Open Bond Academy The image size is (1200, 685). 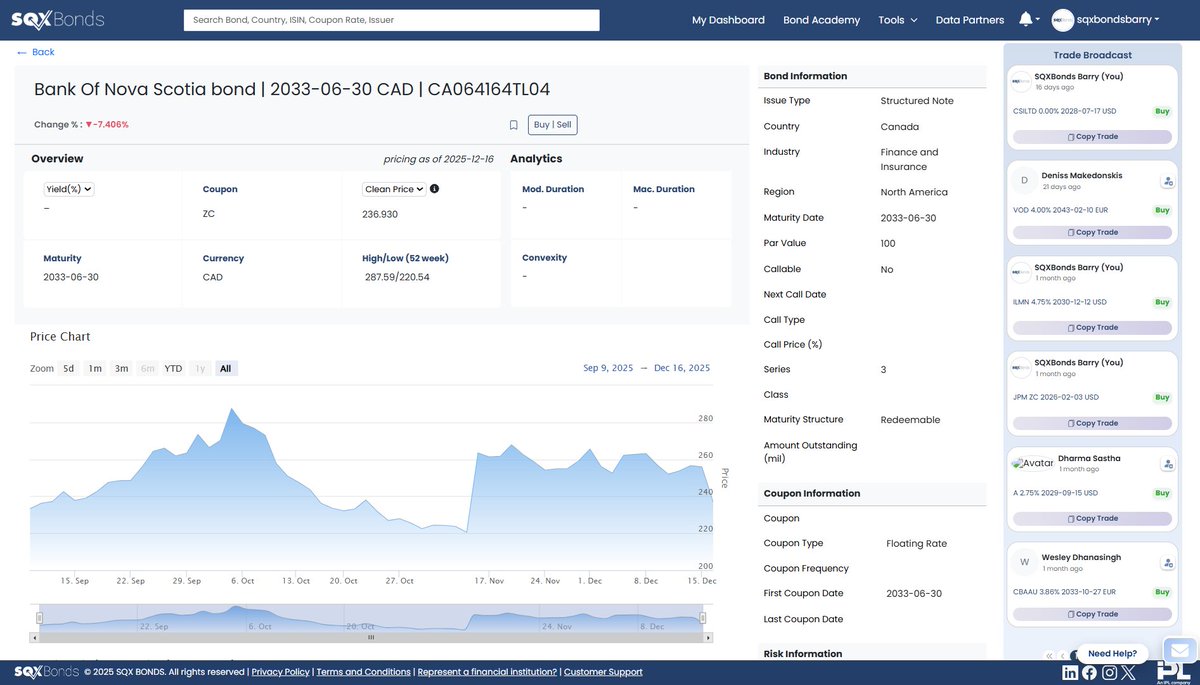pos(821,20)
